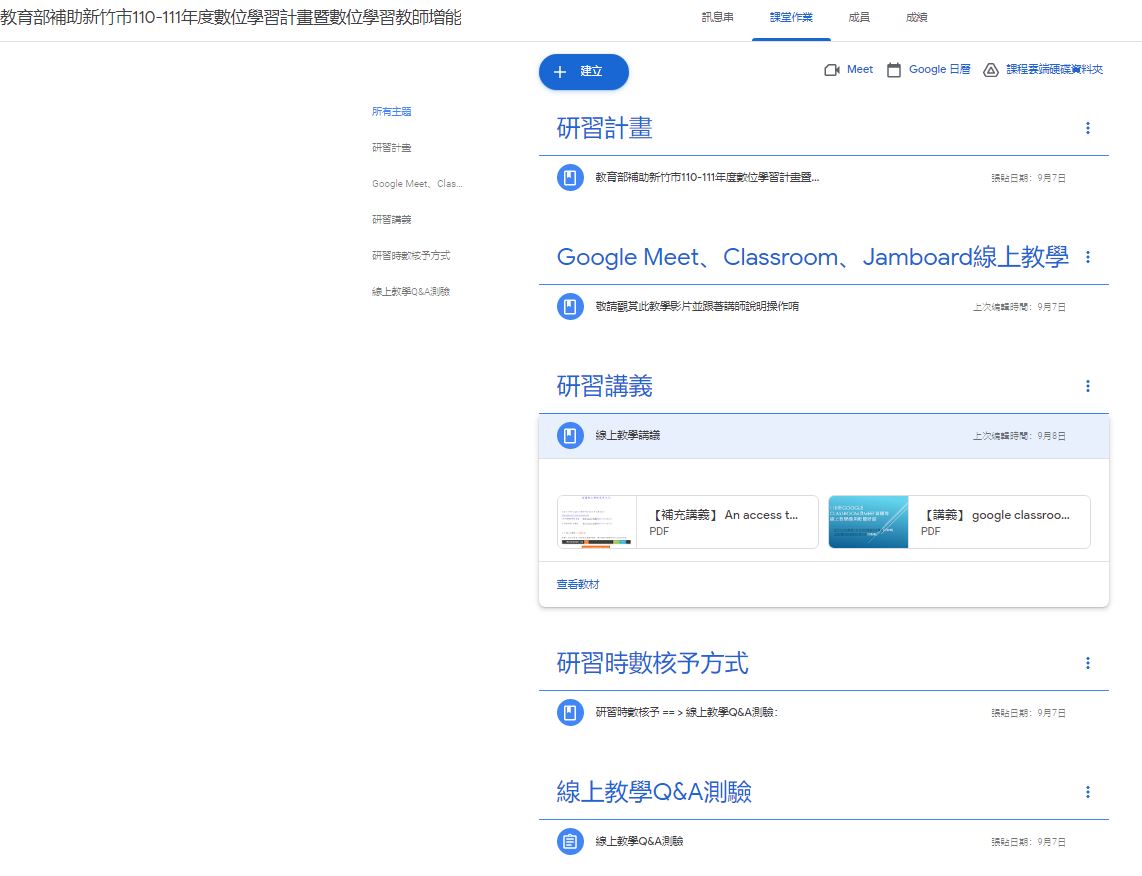The width and height of the screenshot is (1142, 876).
Task: Click the Meet video camera icon
Action: click(x=831, y=70)
